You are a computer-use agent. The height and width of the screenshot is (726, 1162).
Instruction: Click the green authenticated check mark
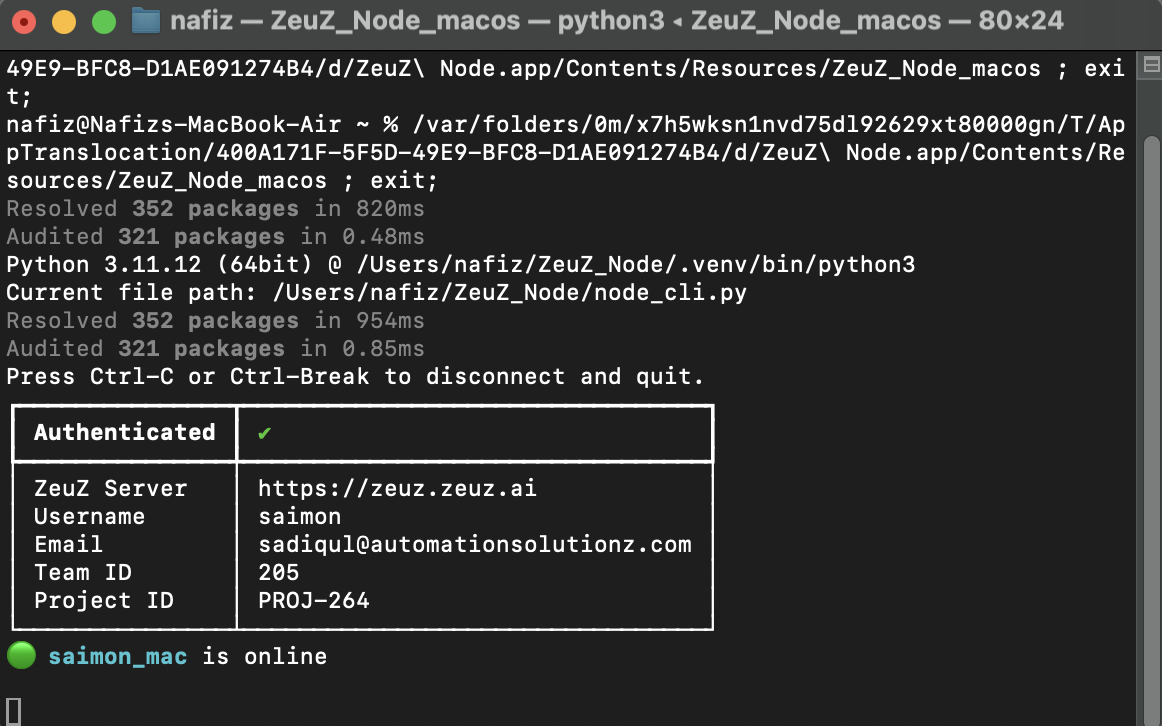point(265,433)
